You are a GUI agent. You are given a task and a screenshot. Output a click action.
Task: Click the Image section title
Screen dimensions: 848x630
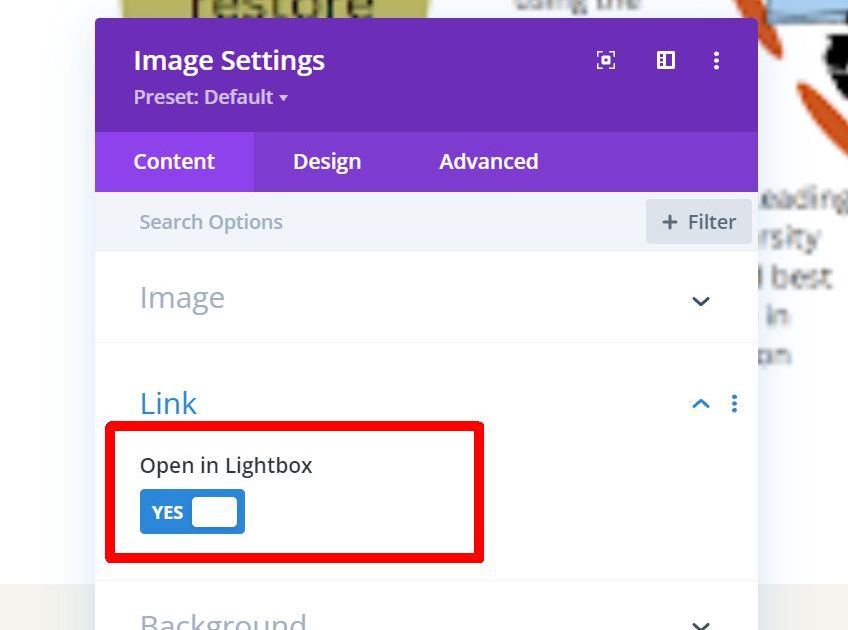(182, 299)
